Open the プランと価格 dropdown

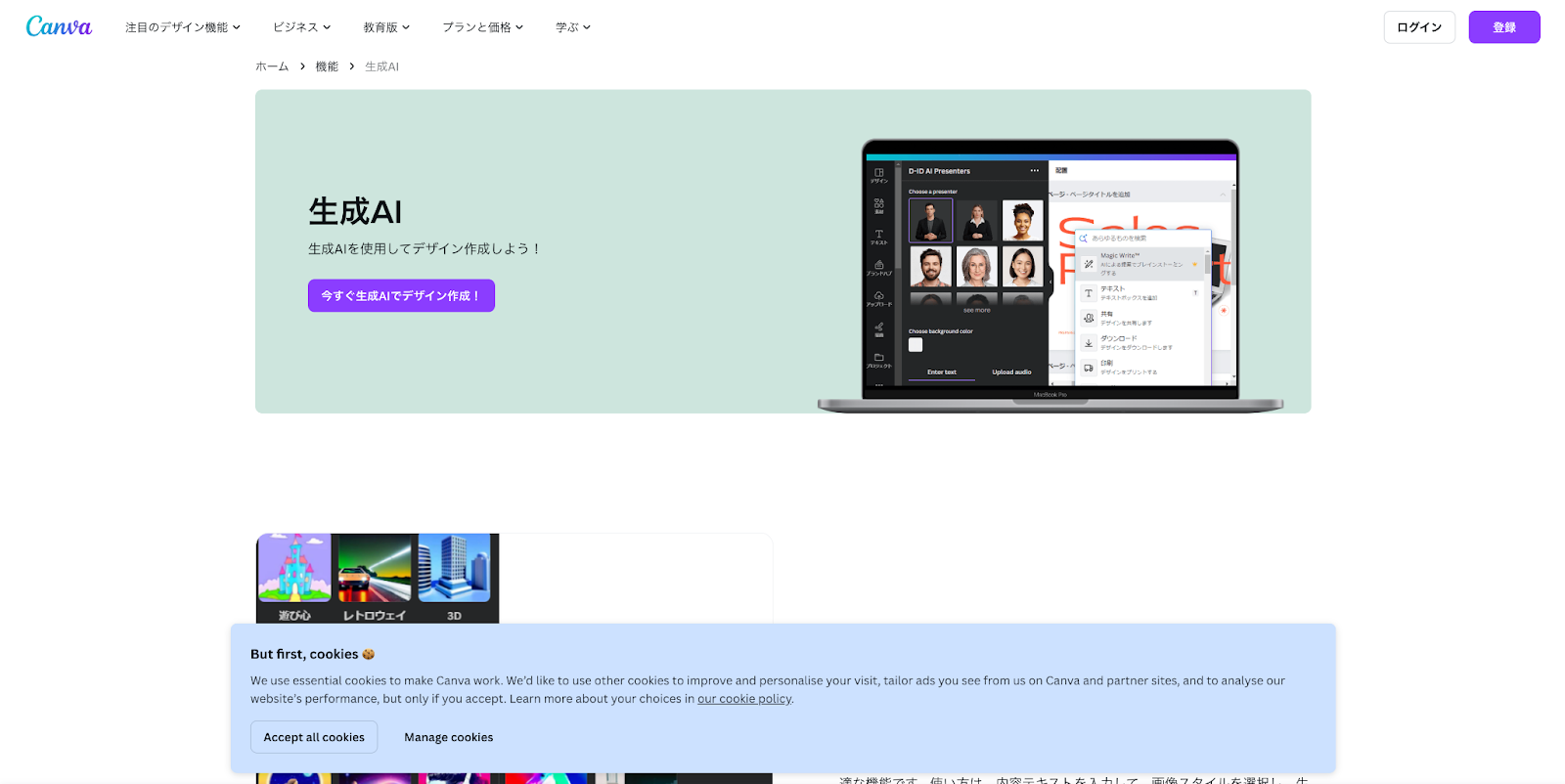coord(483,27)
